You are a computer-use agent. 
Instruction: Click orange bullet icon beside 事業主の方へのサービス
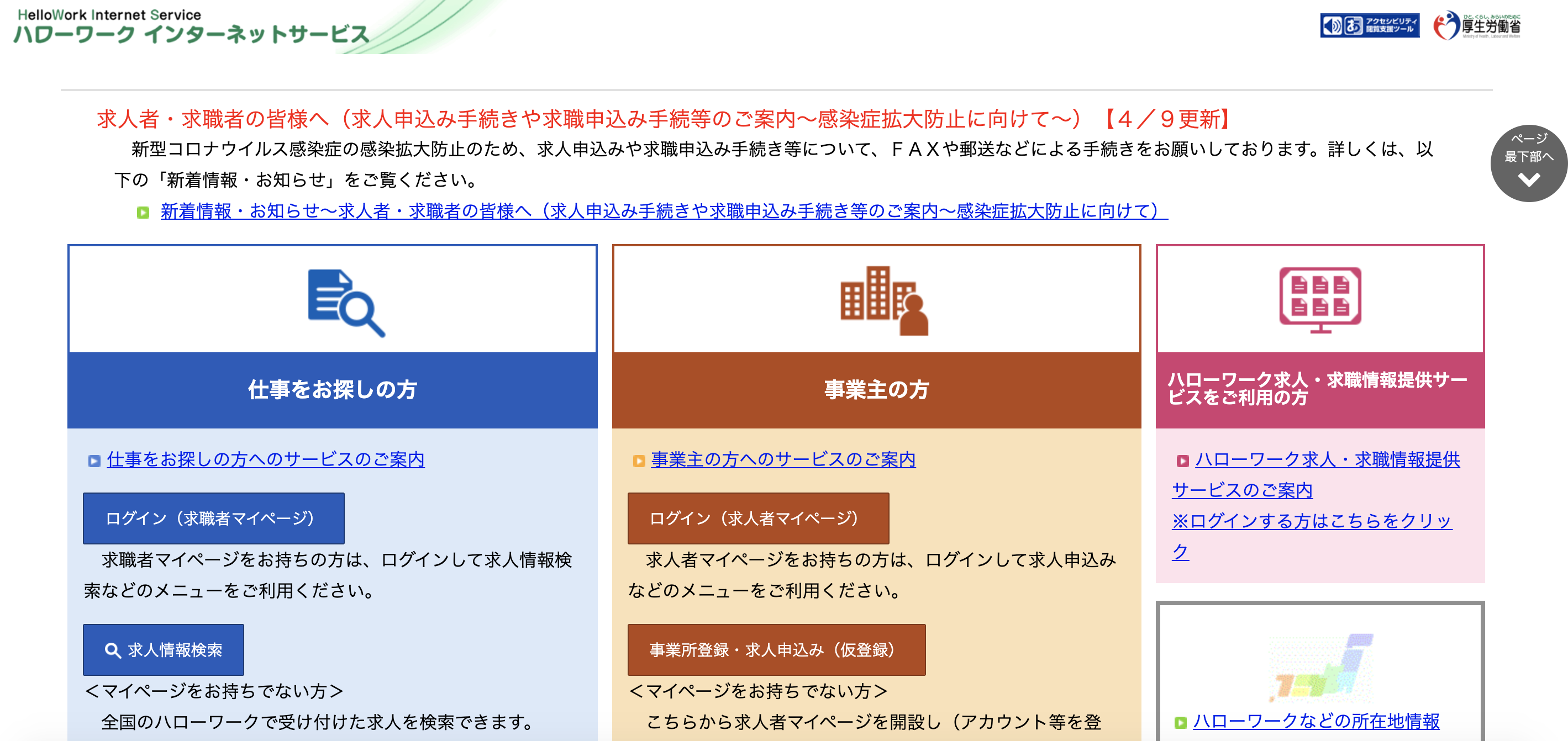[x=639, y=461]
